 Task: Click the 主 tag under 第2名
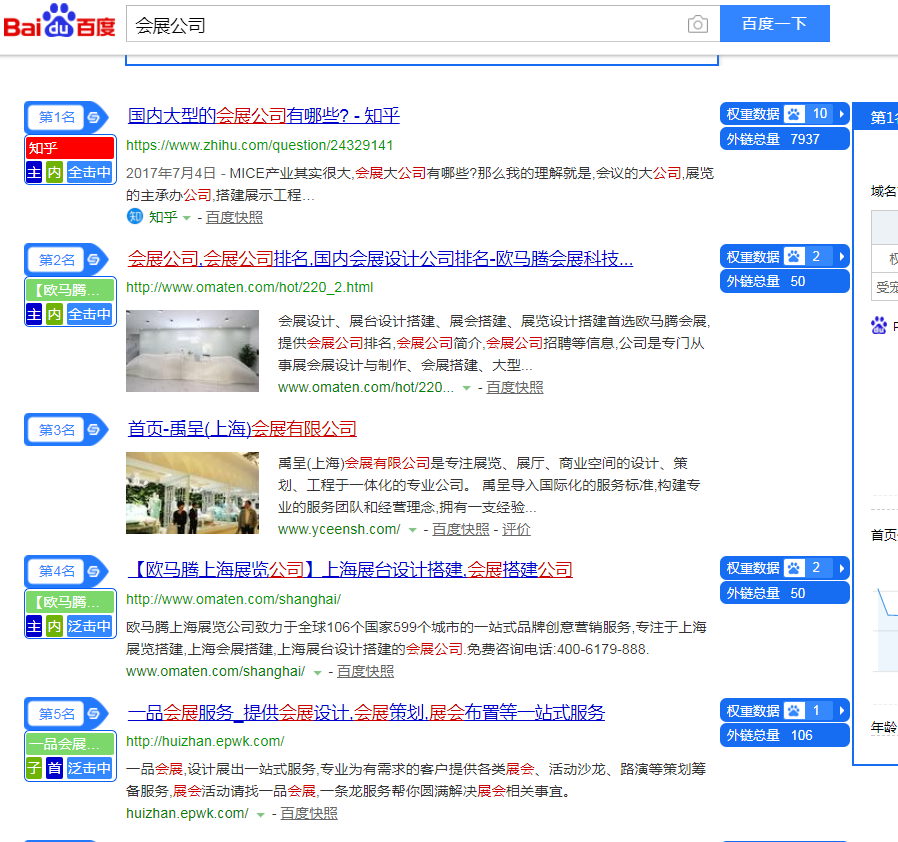coord(34,314)
